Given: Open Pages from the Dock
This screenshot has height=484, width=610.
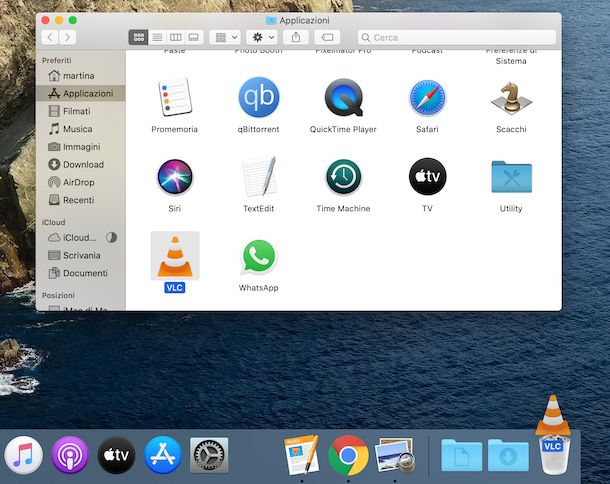Looking at the screenshot, I should (302, 455).
